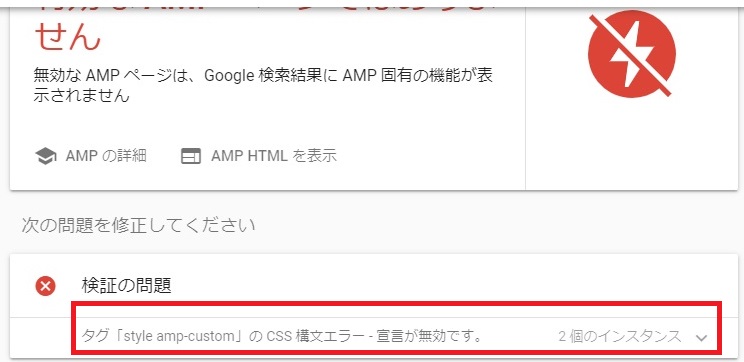Viewport: 744px width, 362px height.
Task: Click the word Google in the description
Action: tap(229, 76)
